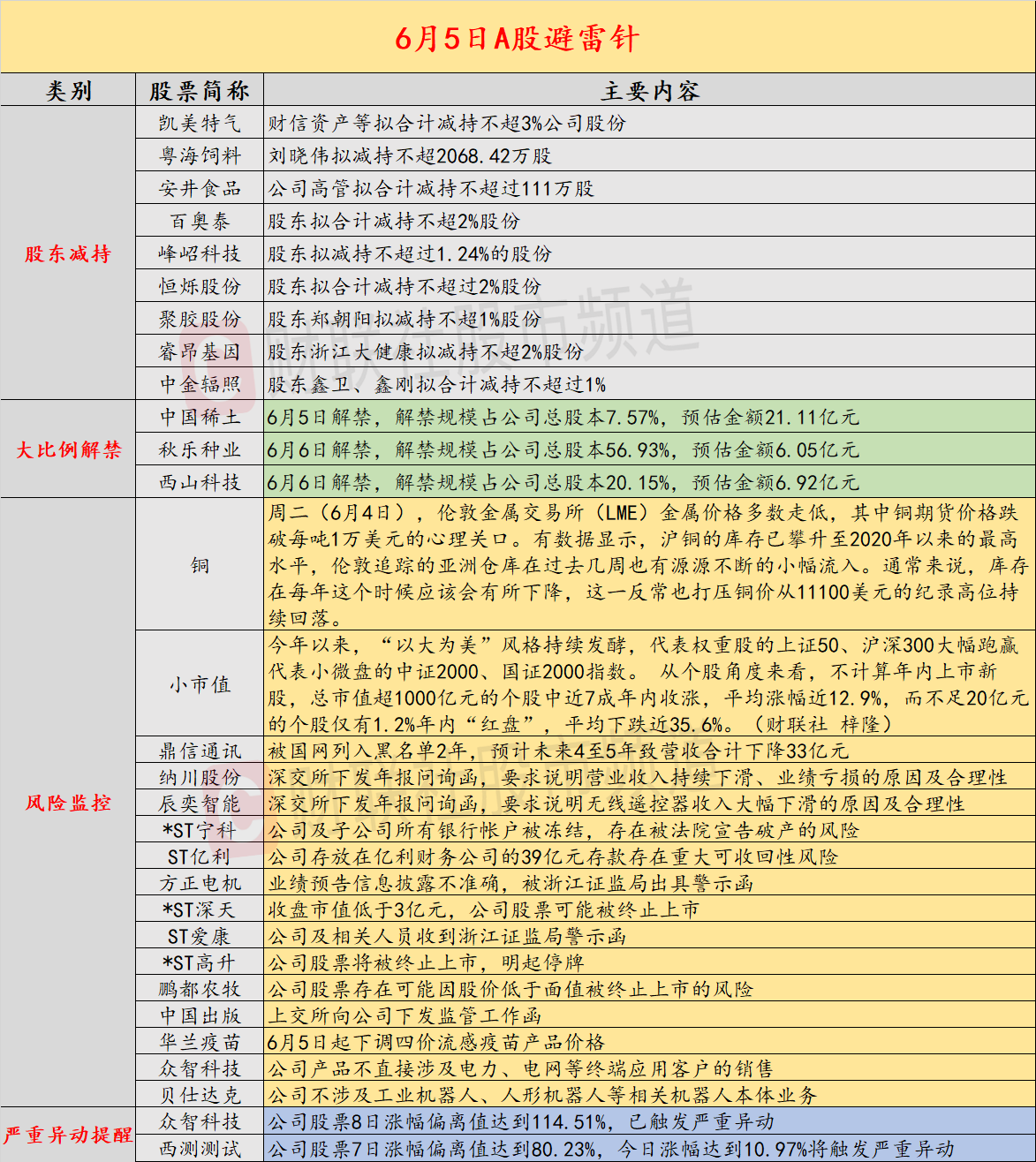Viewport: 1036px width, 1162px height.
Task: Click 公司股票将被终止上市，明起停牌
Action: (427, 963)
